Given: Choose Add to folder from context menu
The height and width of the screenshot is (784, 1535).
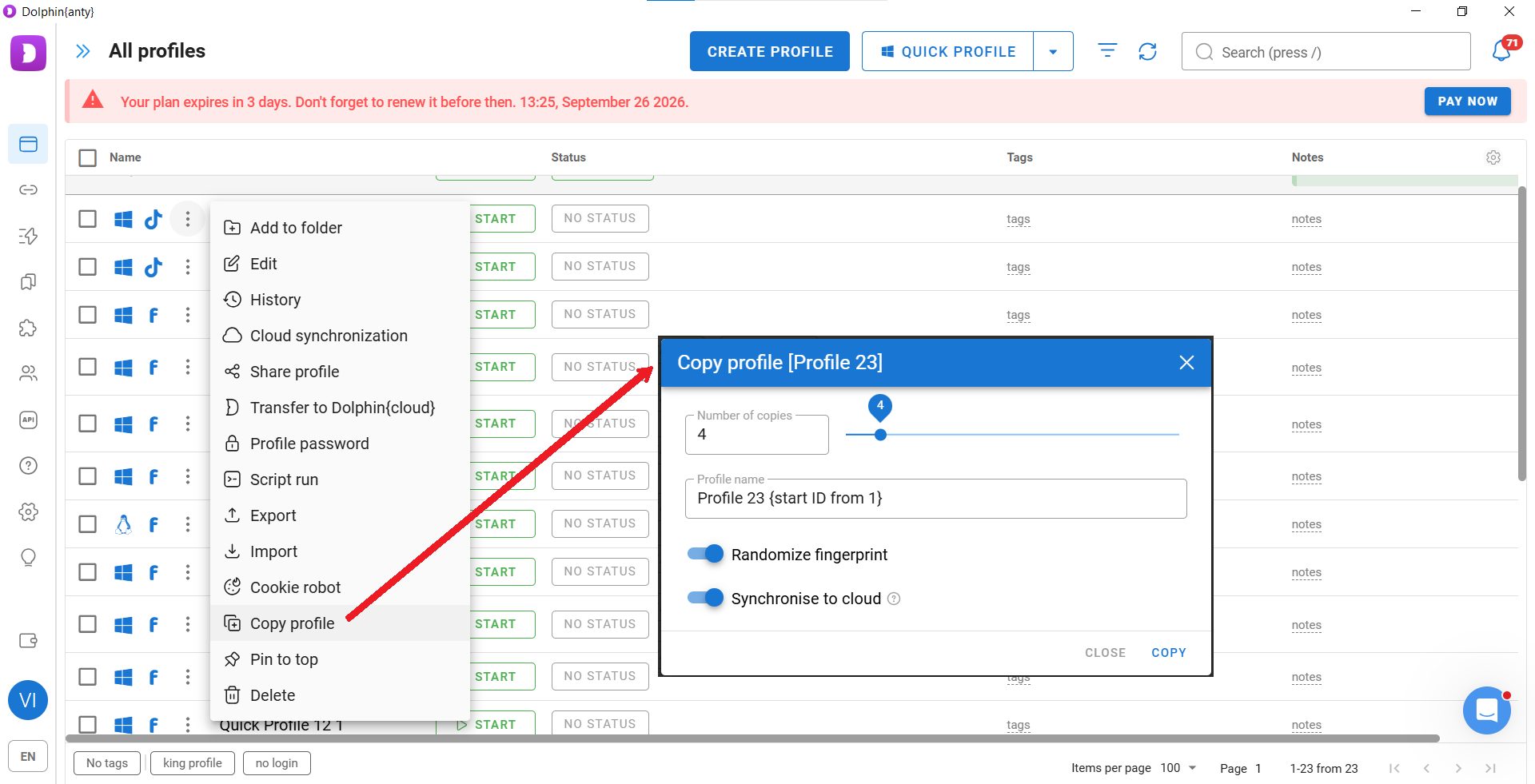Looking at the screenshot, I should coord(340,228).
